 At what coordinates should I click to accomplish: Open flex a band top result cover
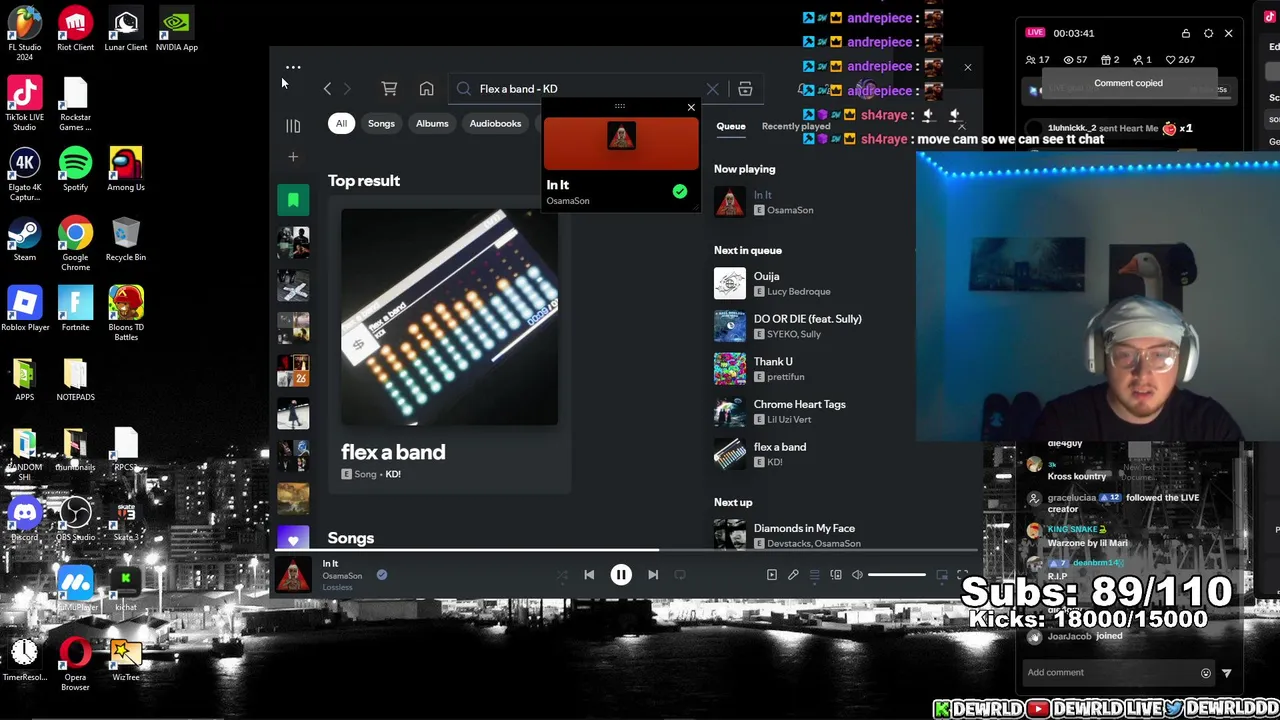pyautogui.click(x=449, y=318)
